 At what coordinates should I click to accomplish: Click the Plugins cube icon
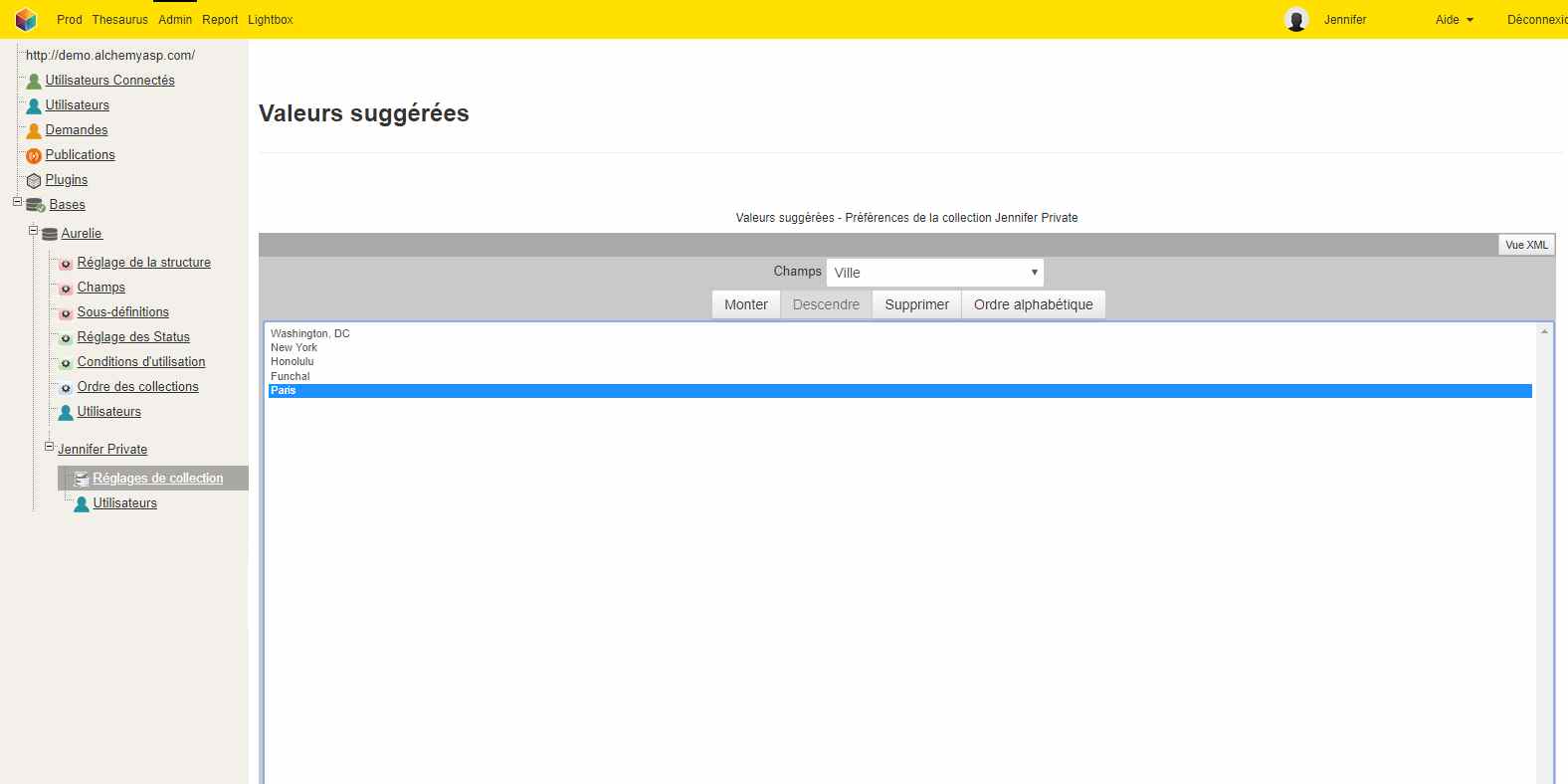(x=34, y=181)
